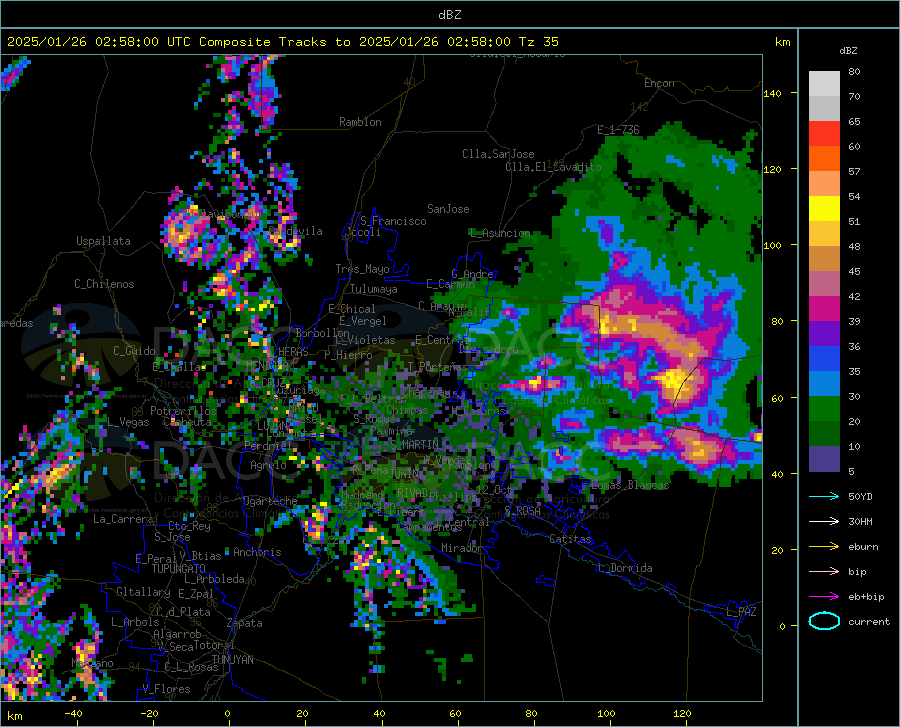Click the 'L_PAZ' map label
The height and width of the screenshot is (727, 900).
(741, 612)
